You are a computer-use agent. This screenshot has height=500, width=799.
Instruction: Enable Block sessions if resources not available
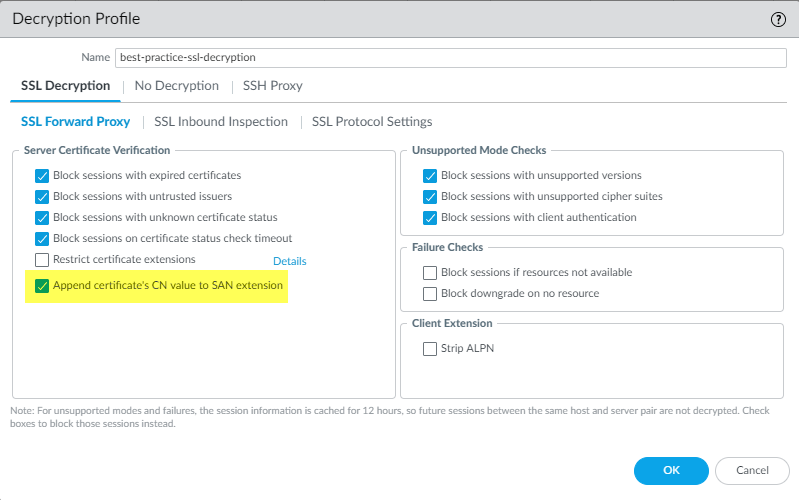click(430, 272)
